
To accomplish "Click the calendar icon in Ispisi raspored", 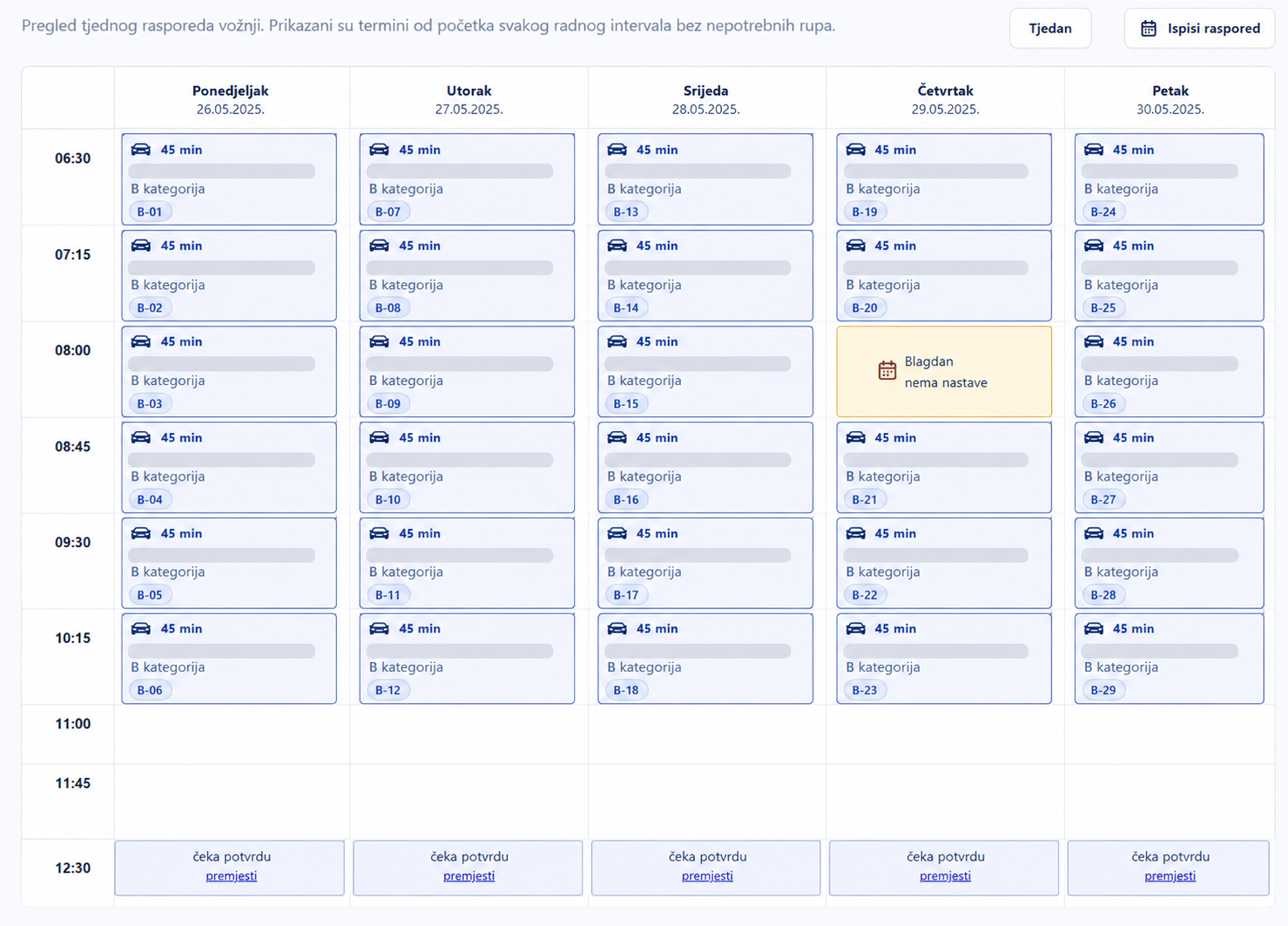I will [1149, 29].
